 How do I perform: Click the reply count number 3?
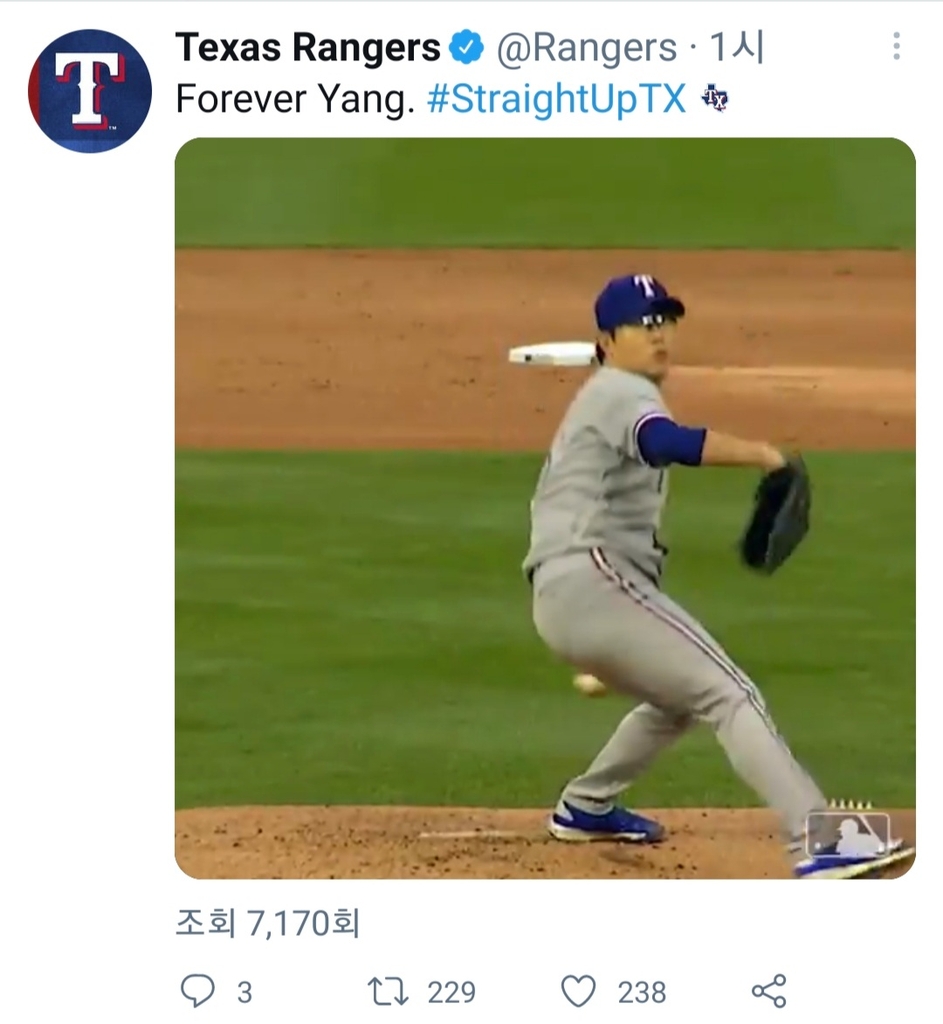point(245,992)
